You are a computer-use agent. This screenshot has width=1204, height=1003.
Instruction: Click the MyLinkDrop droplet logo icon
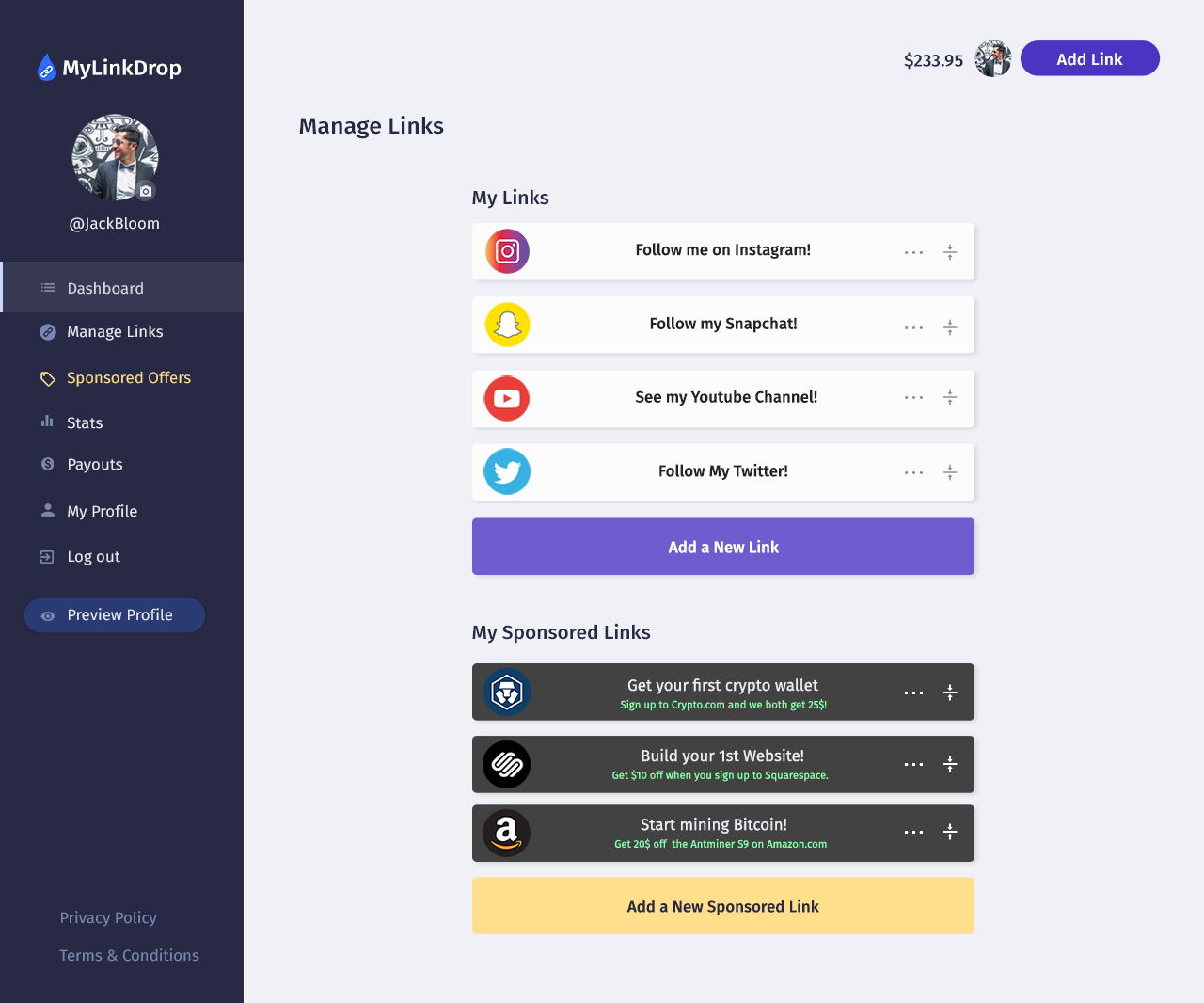click(46, 67)
